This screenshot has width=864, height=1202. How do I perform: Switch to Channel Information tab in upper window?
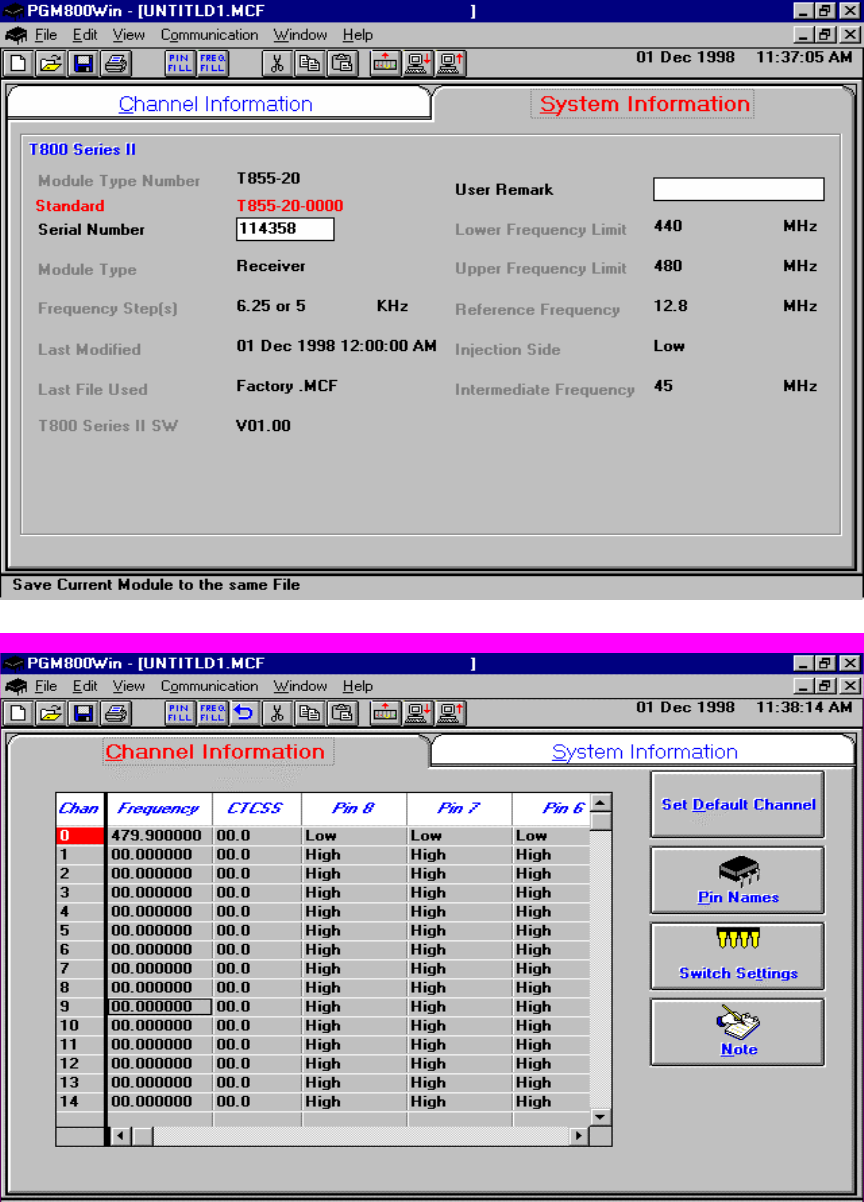[x=216, y=104]
